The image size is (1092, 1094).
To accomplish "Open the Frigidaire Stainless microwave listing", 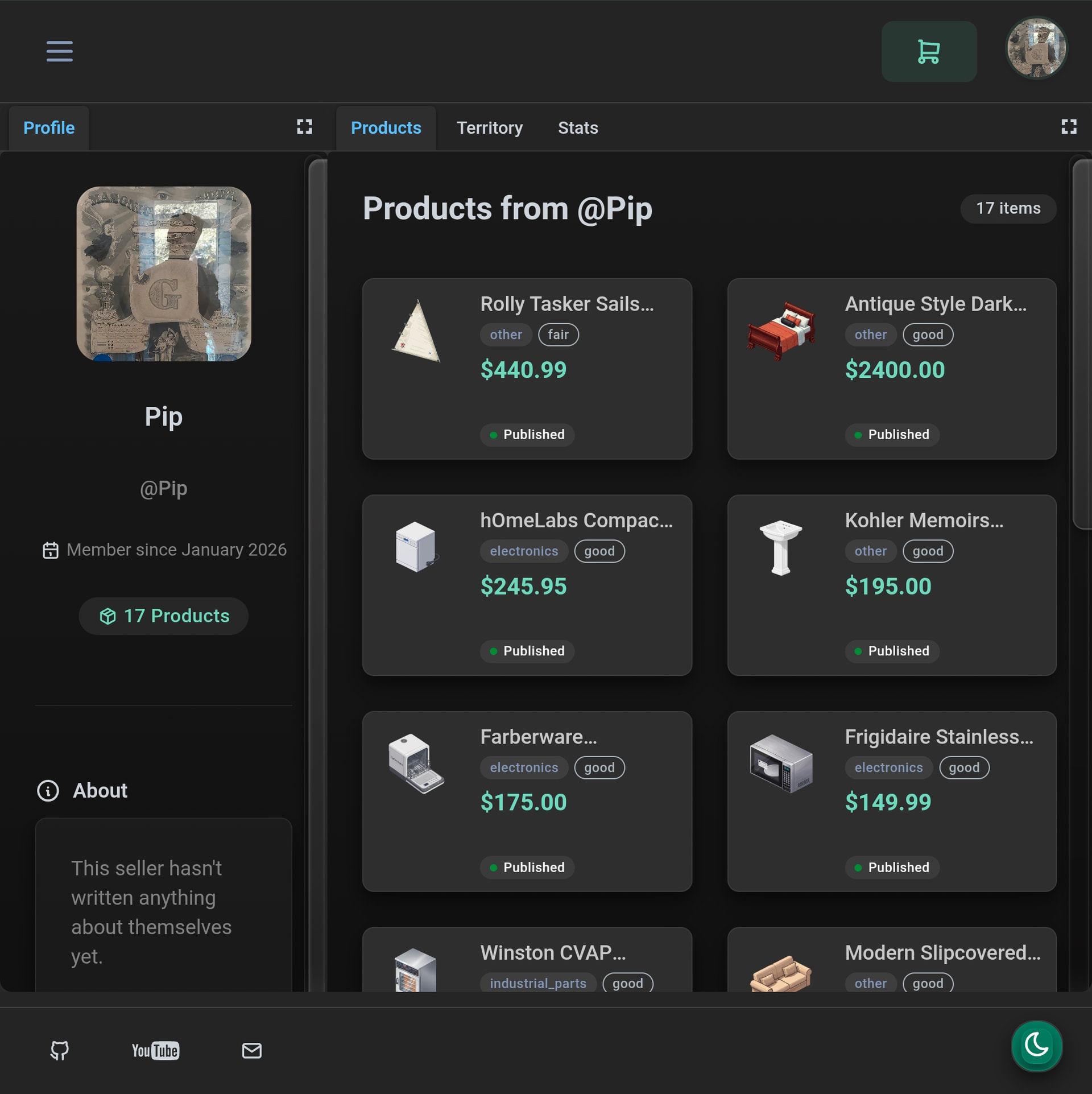I will pos(938,737).
